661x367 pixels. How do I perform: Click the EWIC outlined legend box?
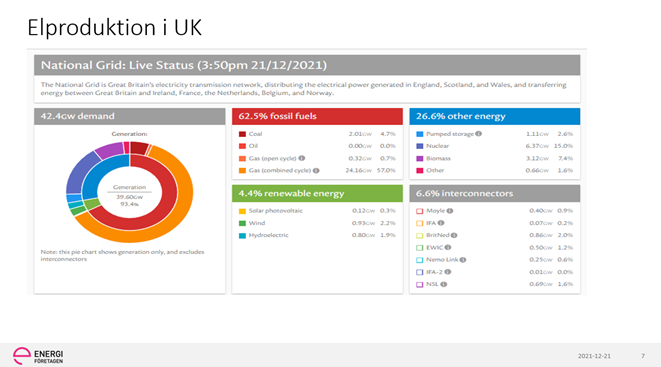click(x=419, y=248)
